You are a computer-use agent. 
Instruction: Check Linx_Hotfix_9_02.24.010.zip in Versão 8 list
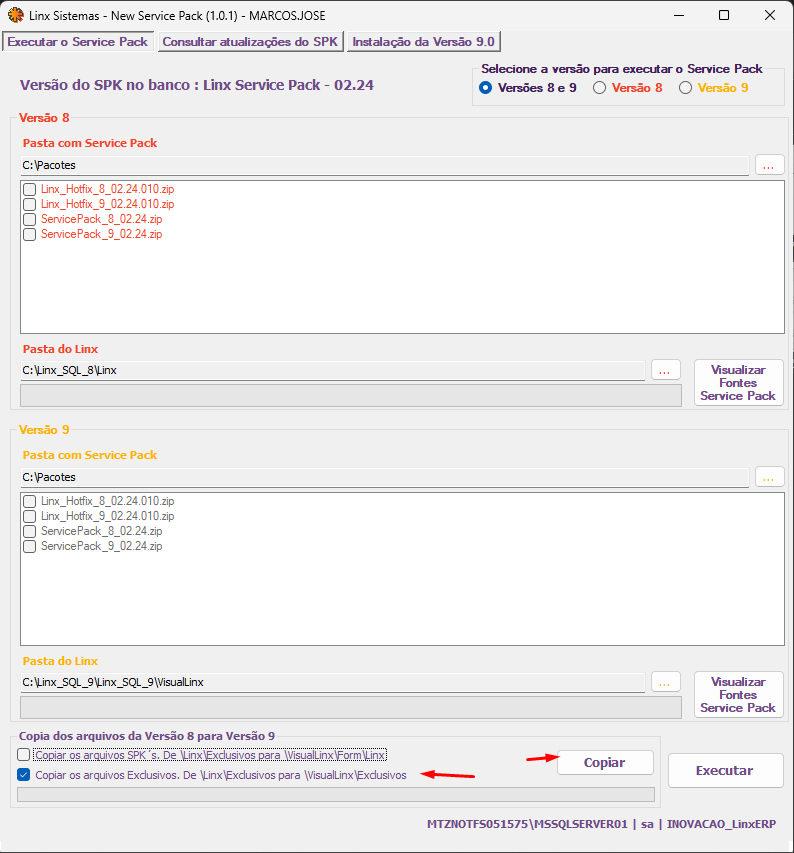29,205
